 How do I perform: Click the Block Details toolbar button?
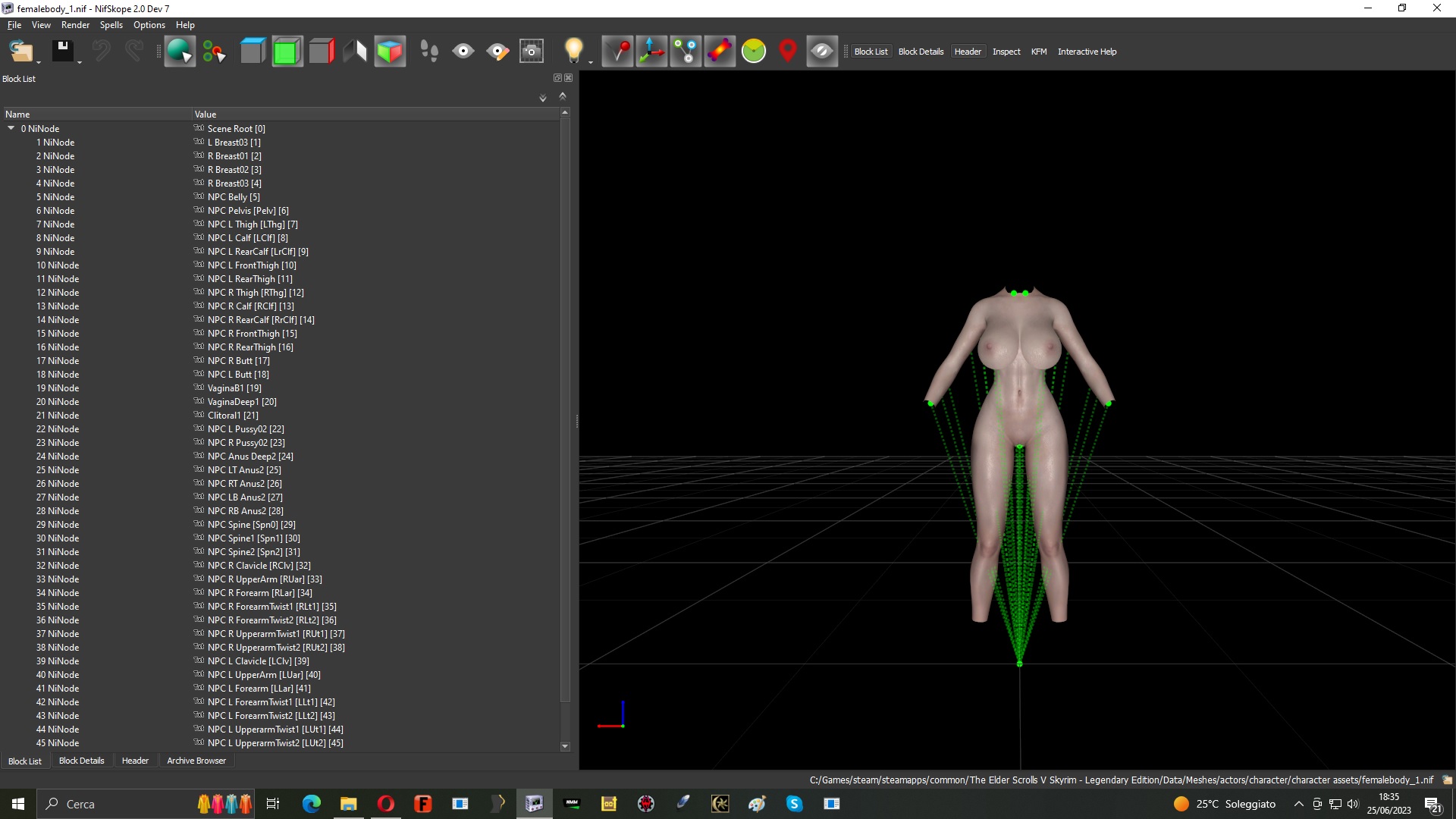pyautogui.click(x=921, y=52)
